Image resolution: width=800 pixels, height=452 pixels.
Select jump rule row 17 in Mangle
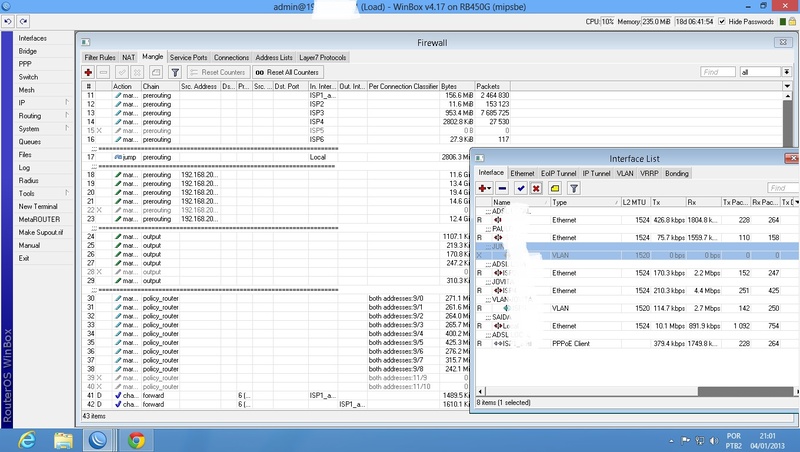pos(276,157)
